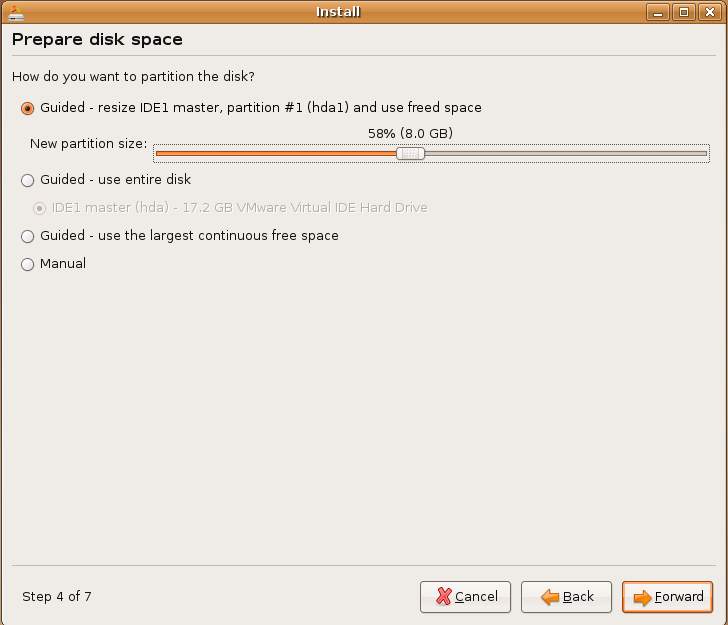Click the 'Step 4 of 7' label
The image size is (728, 625).
[57, 597]
